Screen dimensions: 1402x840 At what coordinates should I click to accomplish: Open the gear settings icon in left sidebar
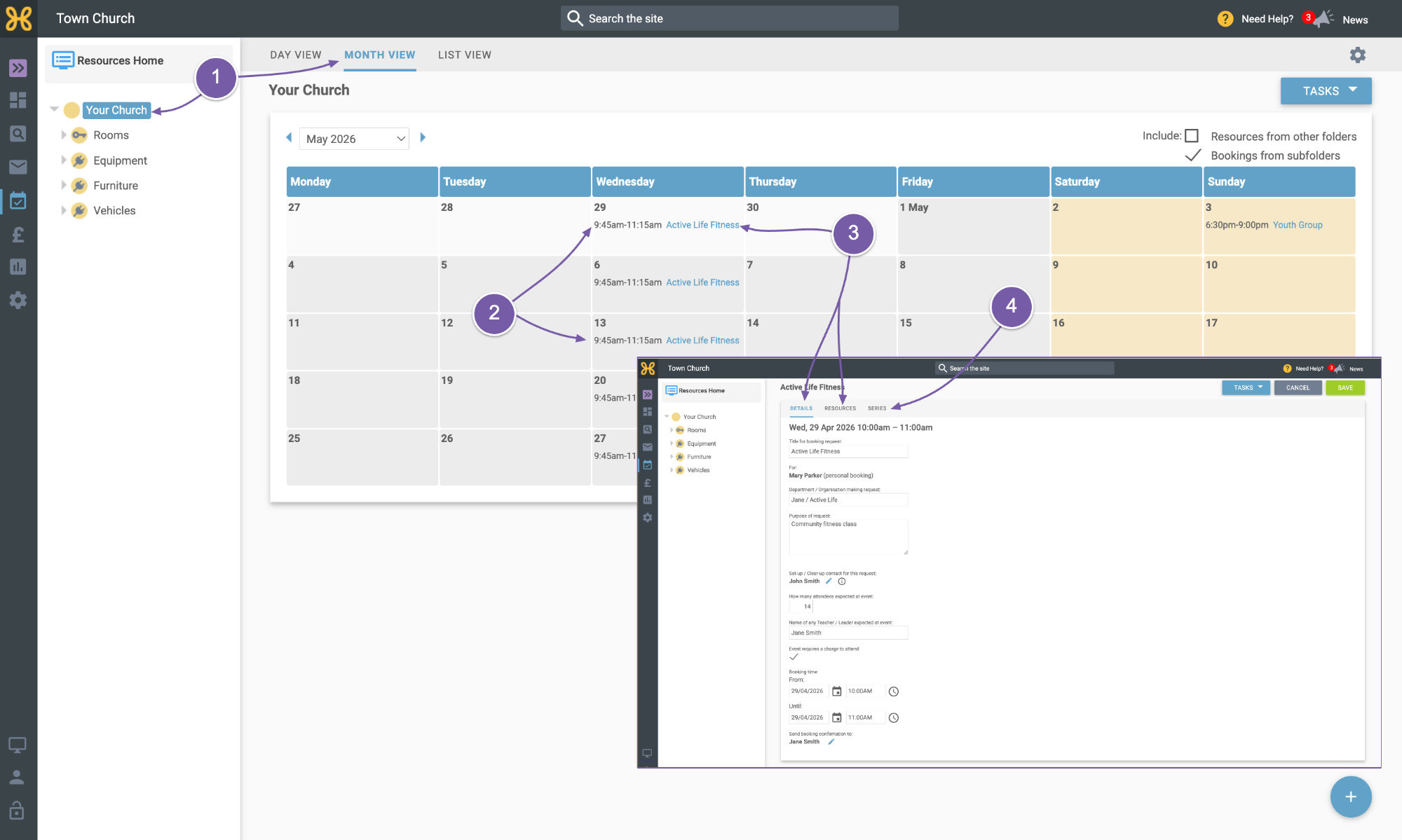[18, 301]
